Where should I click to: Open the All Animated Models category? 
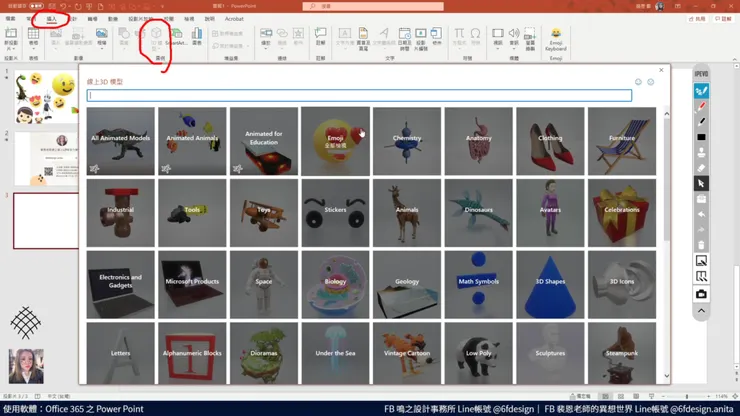pos(120,141)
